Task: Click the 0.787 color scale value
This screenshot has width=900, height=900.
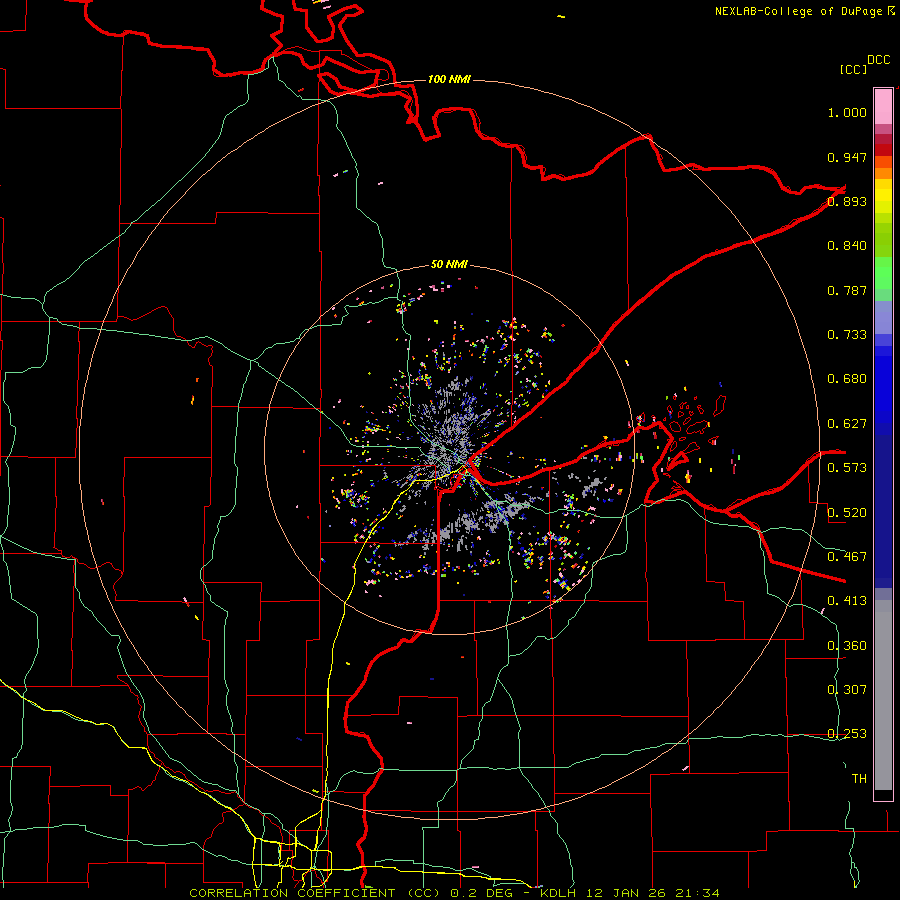Action: (847, 290)
